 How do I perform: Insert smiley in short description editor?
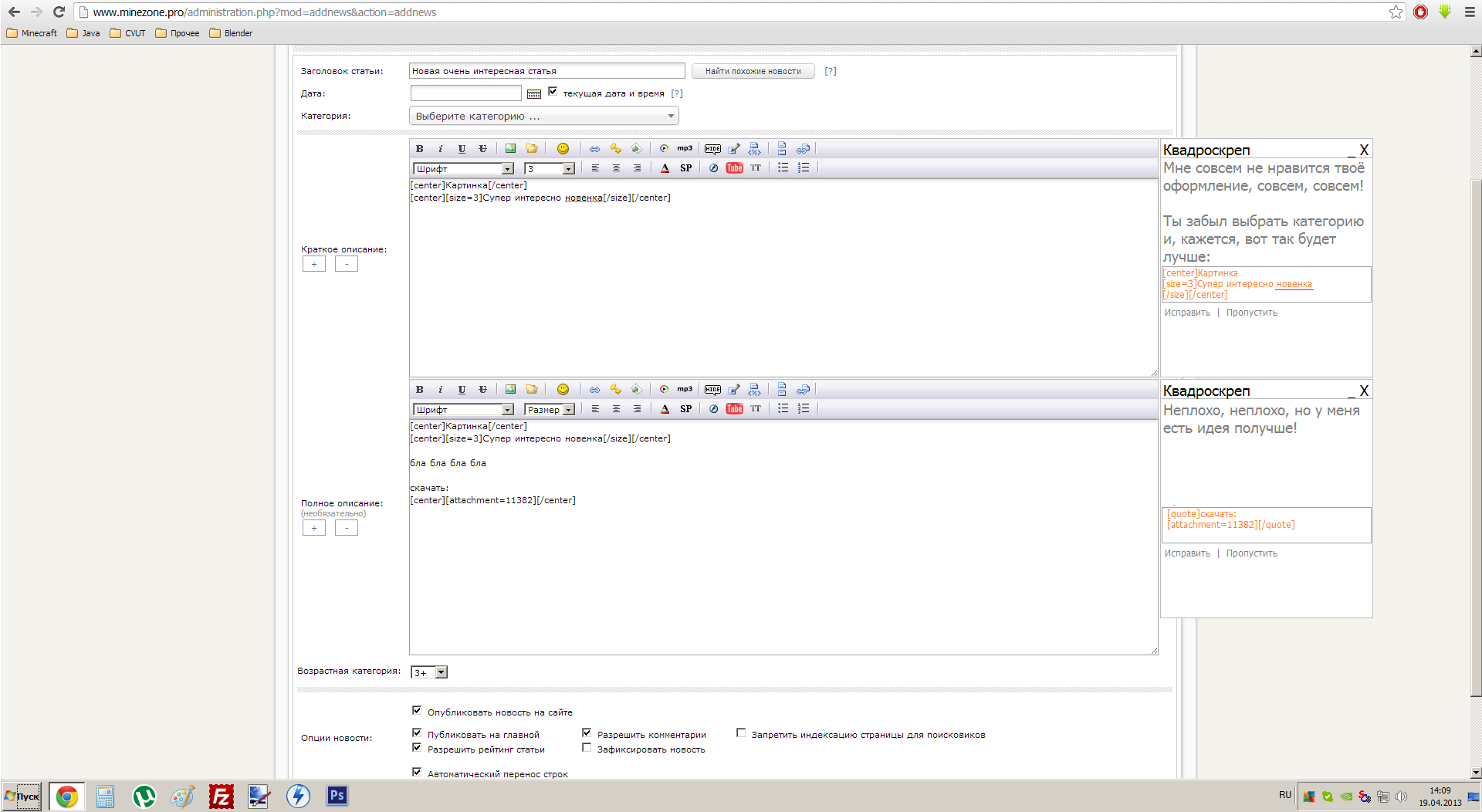(563, 149)
